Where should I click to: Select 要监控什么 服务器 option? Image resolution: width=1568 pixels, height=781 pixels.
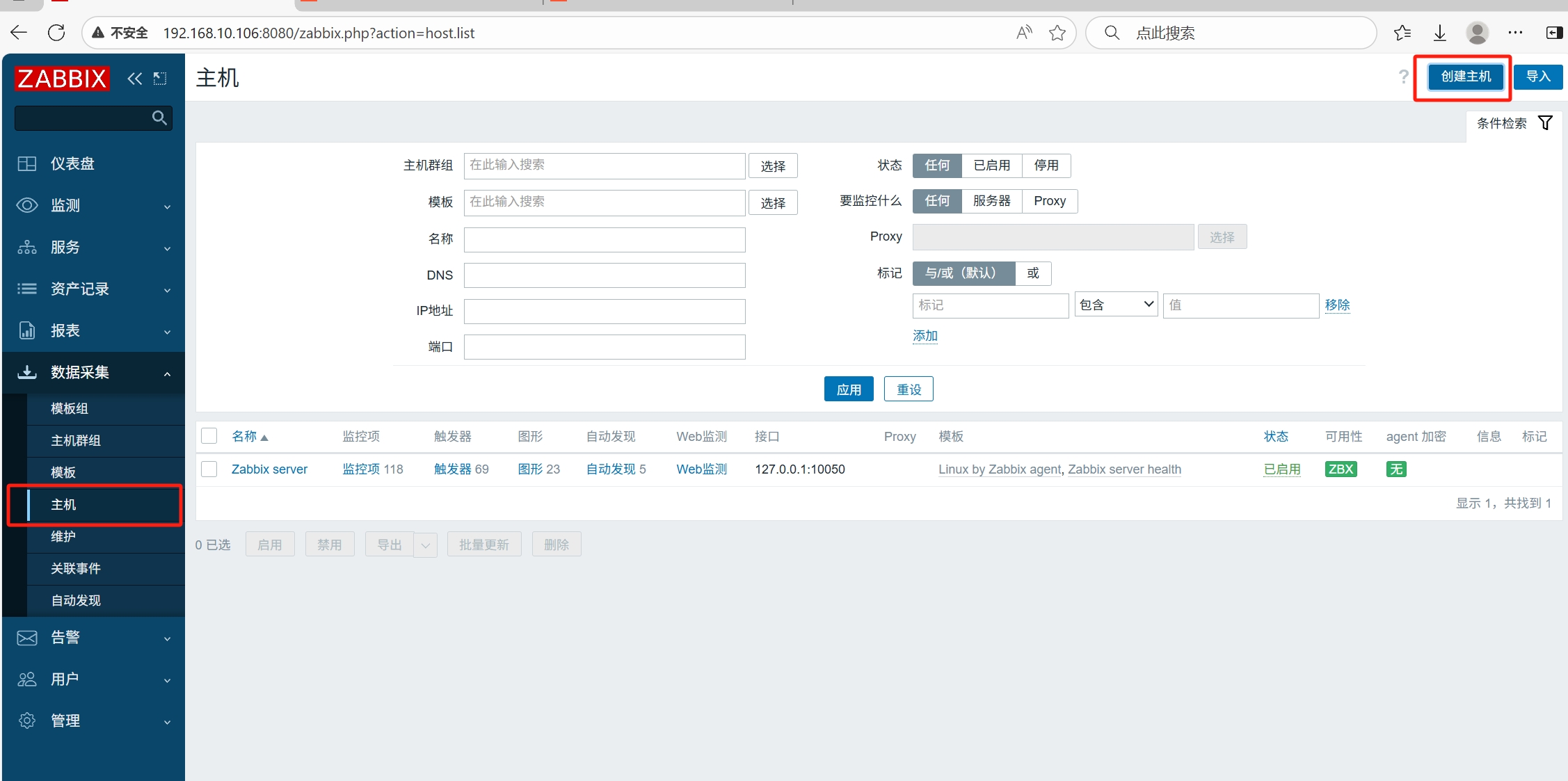pos(992,201)
